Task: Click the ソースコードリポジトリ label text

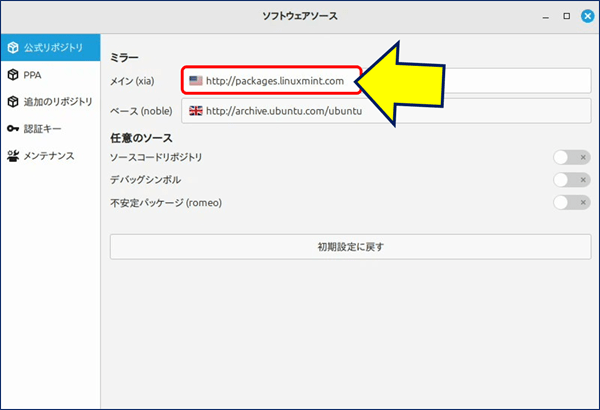Action: click(156, 157)
